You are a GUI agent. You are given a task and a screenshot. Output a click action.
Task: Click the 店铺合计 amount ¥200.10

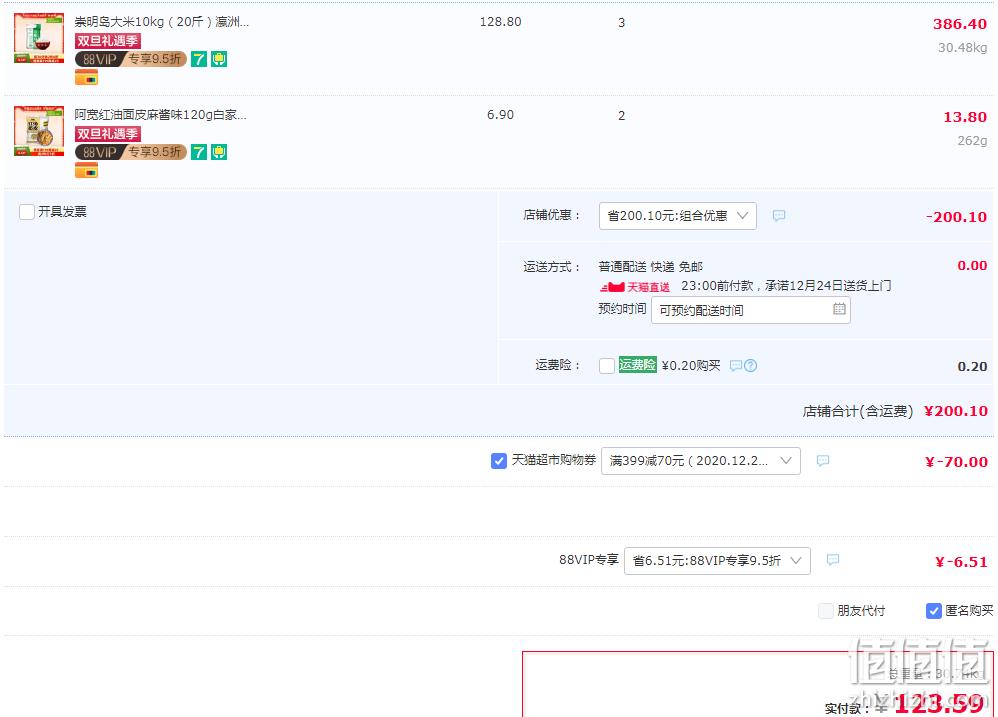tap(956, 411)
